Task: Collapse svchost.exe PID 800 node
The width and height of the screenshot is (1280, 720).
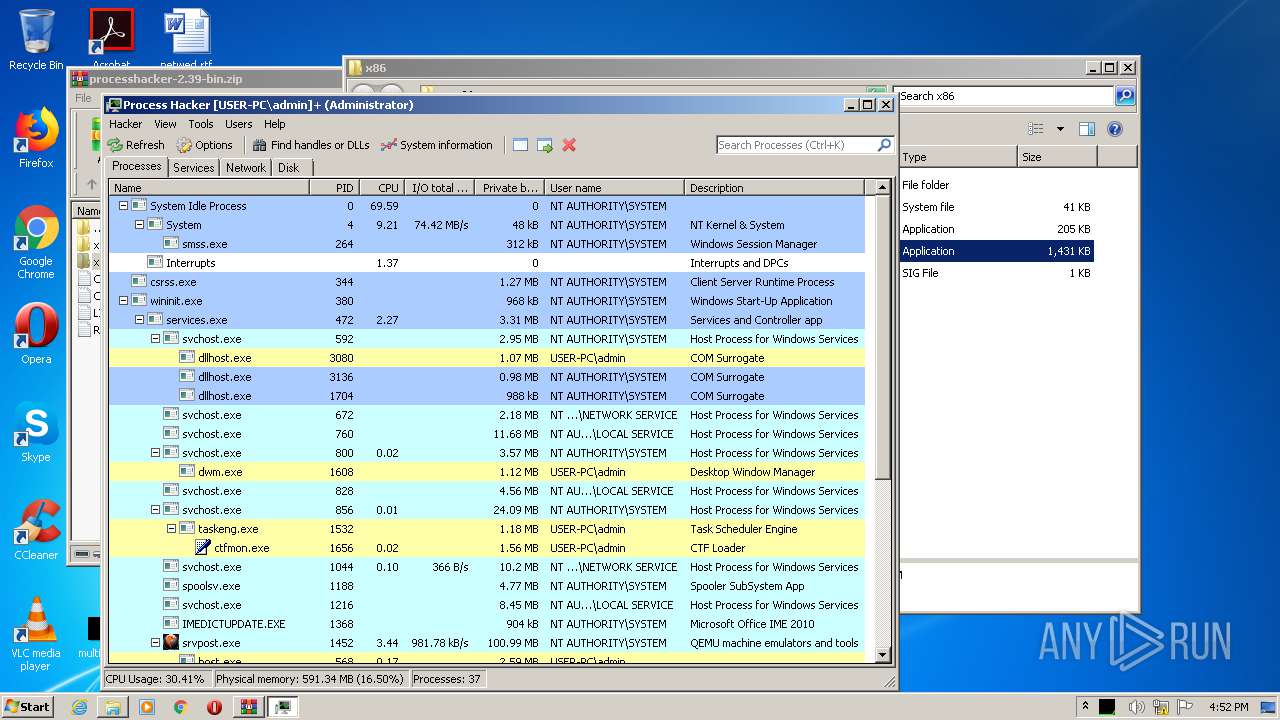Action: click(x=156, y=453)
